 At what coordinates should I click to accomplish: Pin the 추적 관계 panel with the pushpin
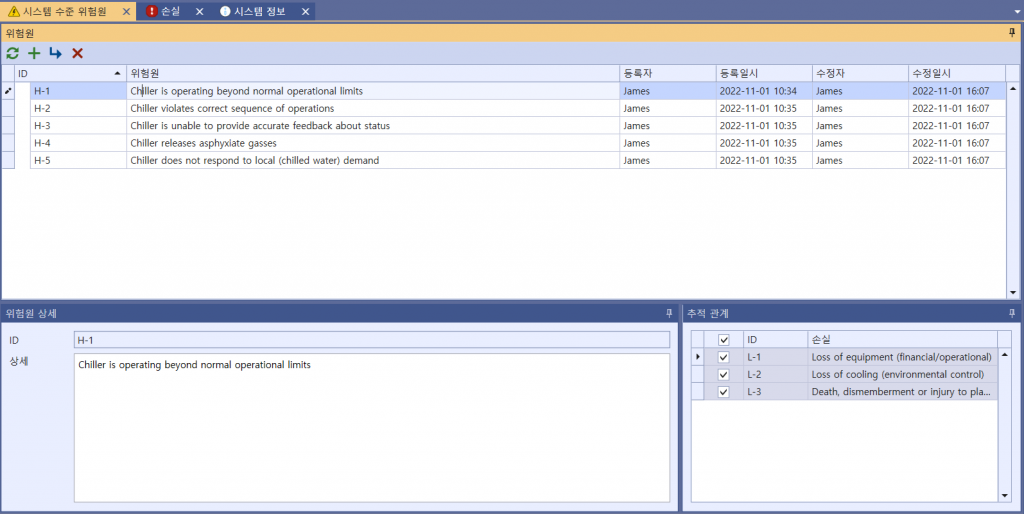click(1012, 313)
